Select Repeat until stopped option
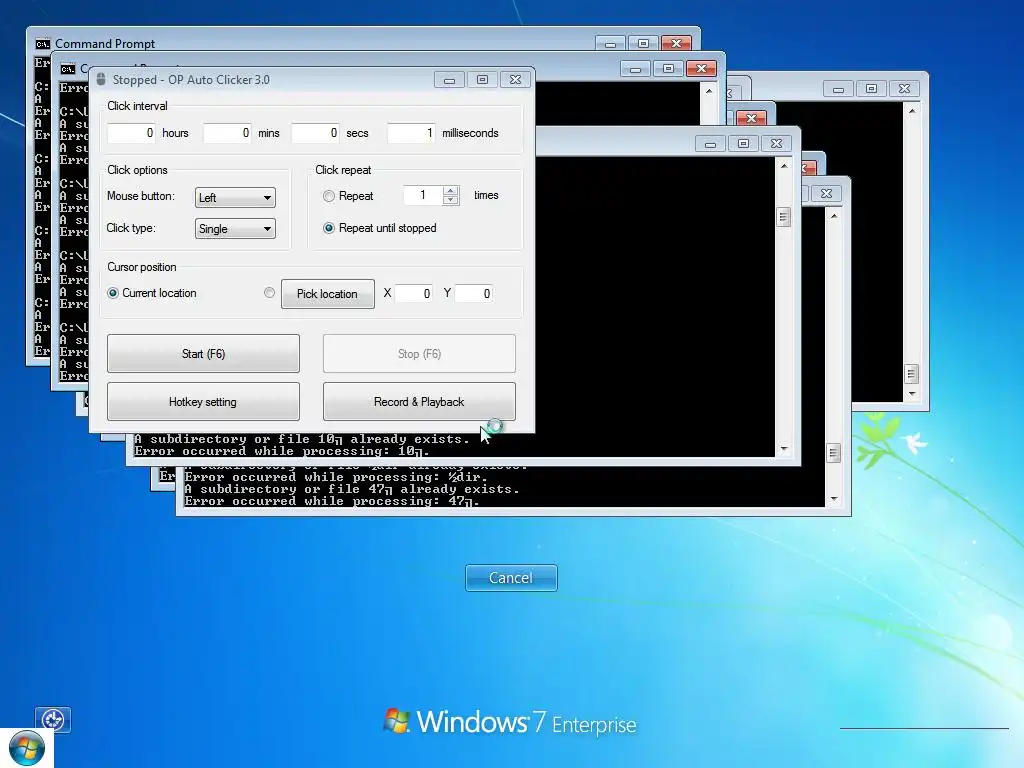Screen dimensions: 1024x768 [329, 228]
